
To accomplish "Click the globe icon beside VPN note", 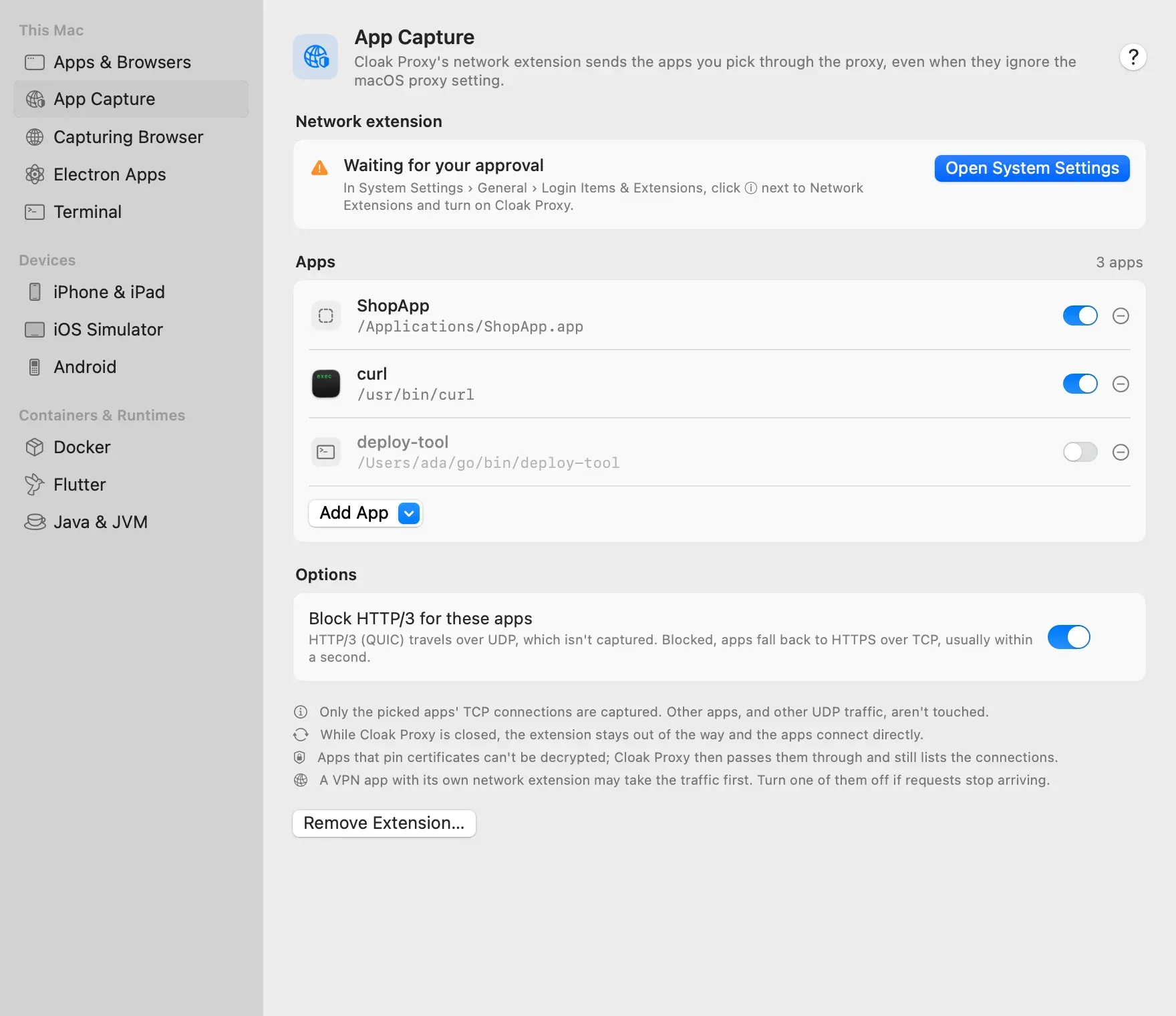I will tap(301, 780).
